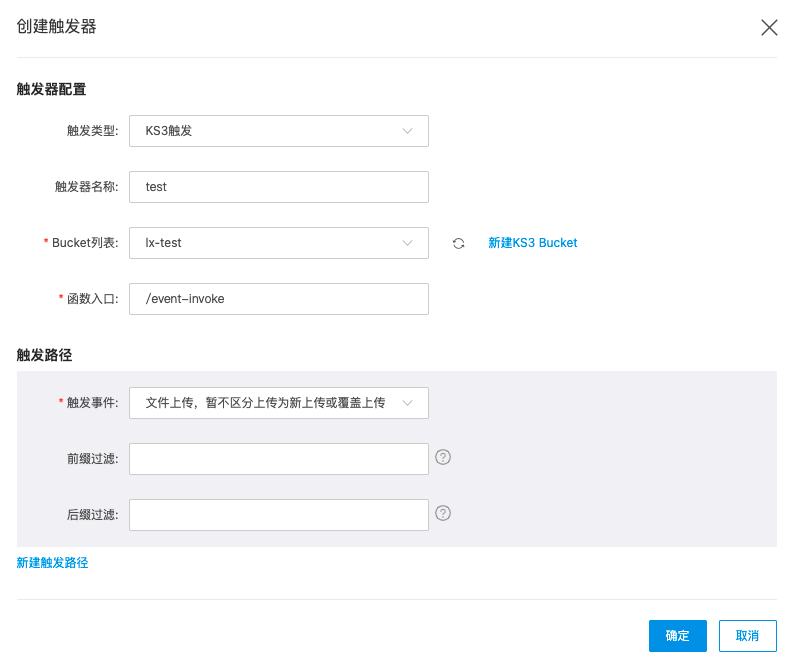Expand the Bucket列表 dropdown showing lx-test
The image size is (794, 670).
(x=279, y=243)
